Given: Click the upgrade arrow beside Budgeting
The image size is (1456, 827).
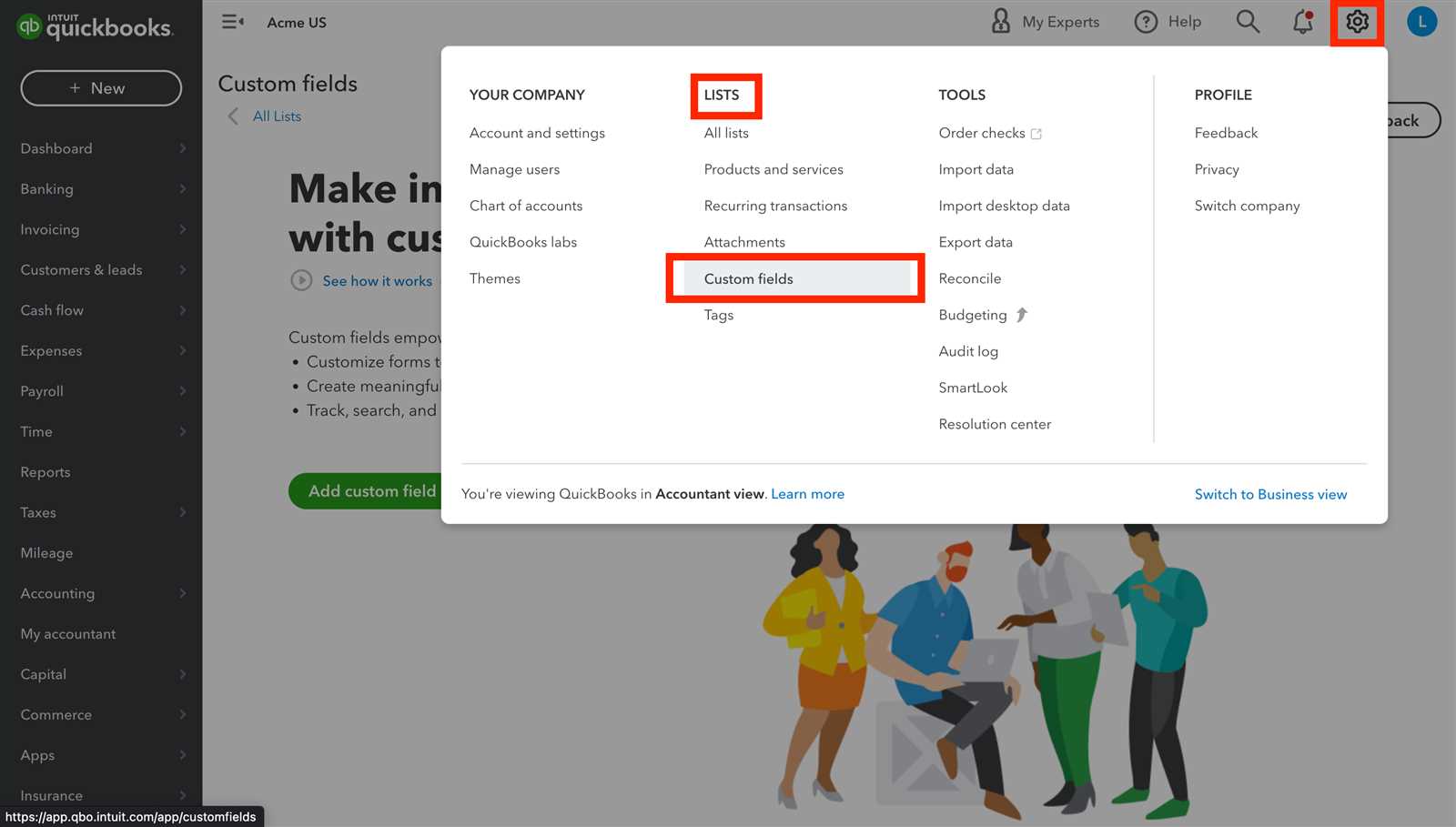Looking at the screenshot, I should click(1022, 315).
